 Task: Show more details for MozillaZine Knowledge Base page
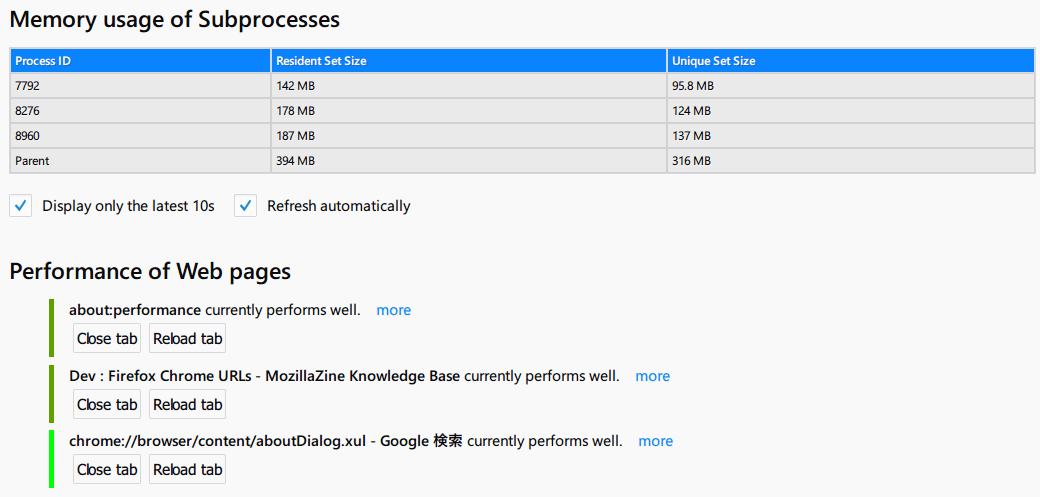tap(652, 376)
